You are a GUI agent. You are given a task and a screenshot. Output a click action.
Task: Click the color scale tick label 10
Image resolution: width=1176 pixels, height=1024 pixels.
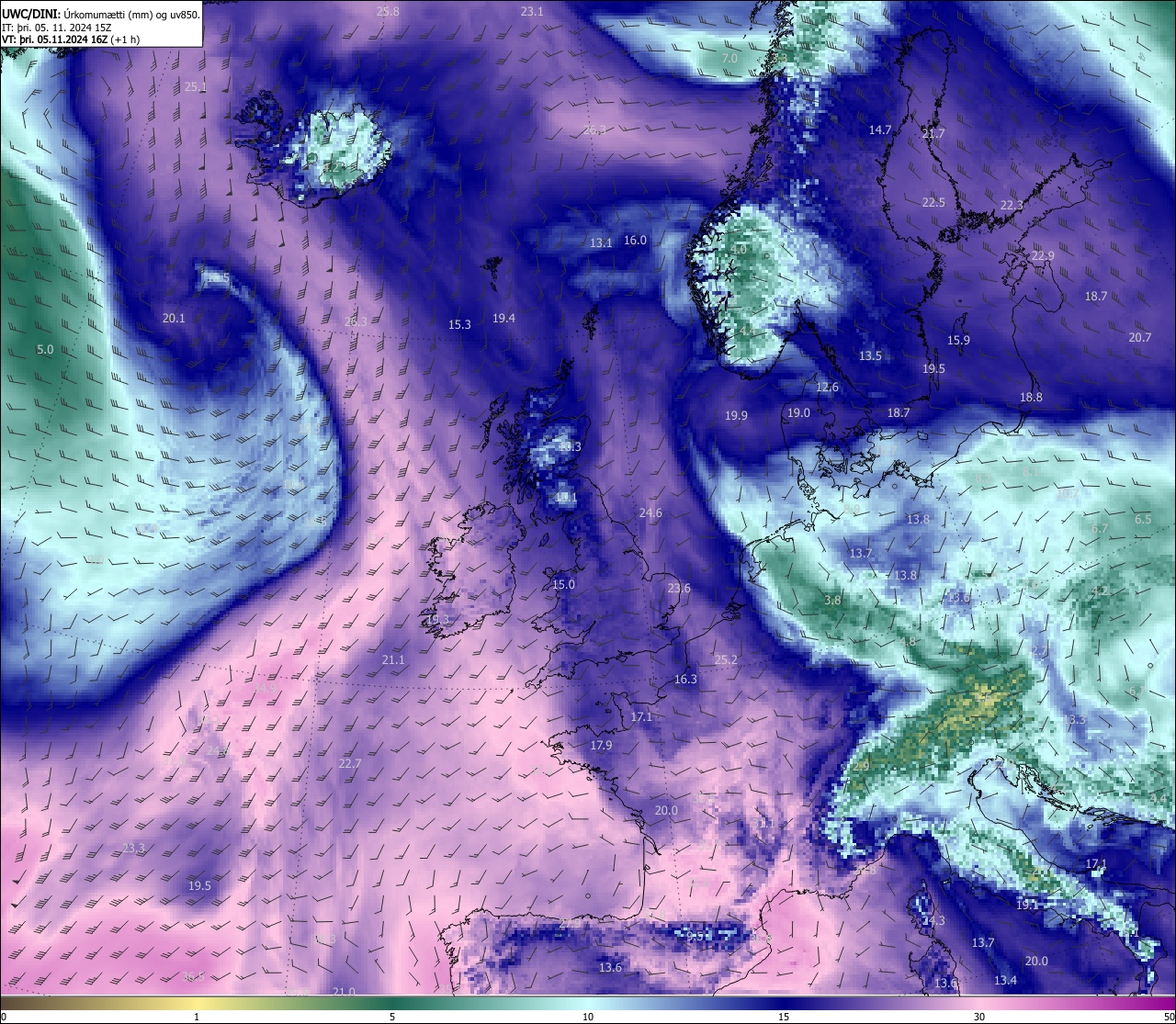coord(588,1017)
